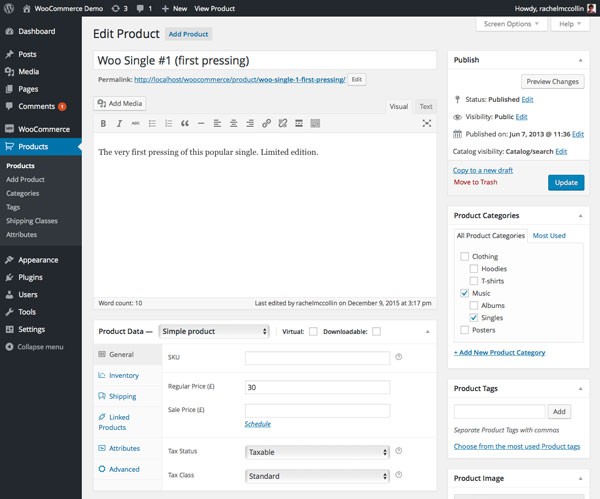Apply italic formatting in the editor toolbar

(x=119, y=123)
